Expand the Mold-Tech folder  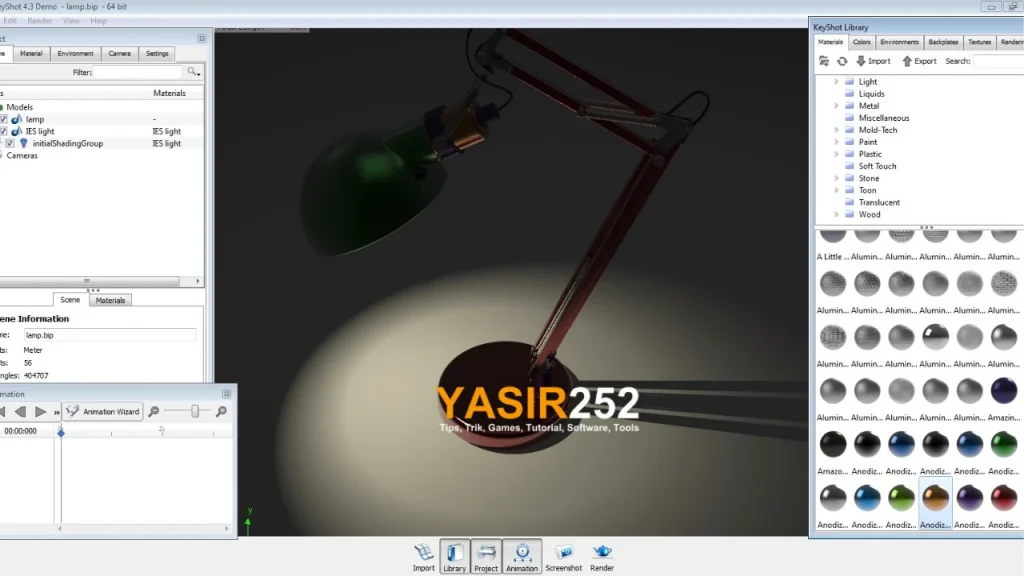[x=836, y=130]
